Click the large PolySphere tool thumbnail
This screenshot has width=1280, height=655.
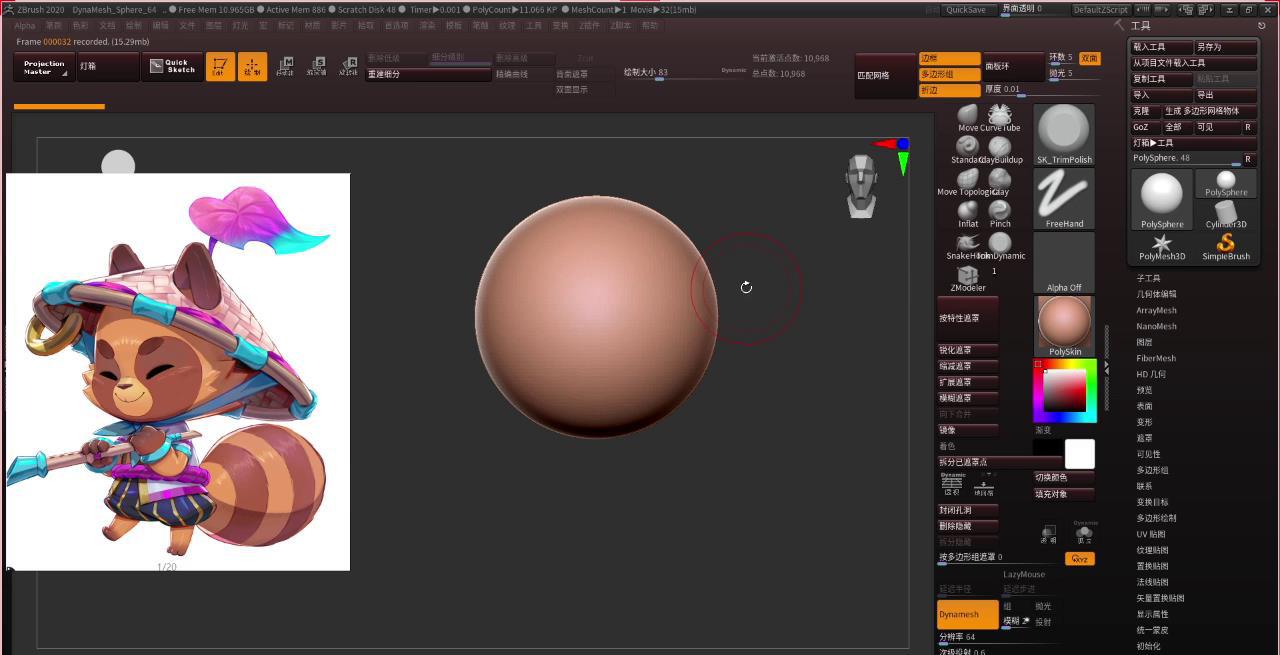(1162, 200)
